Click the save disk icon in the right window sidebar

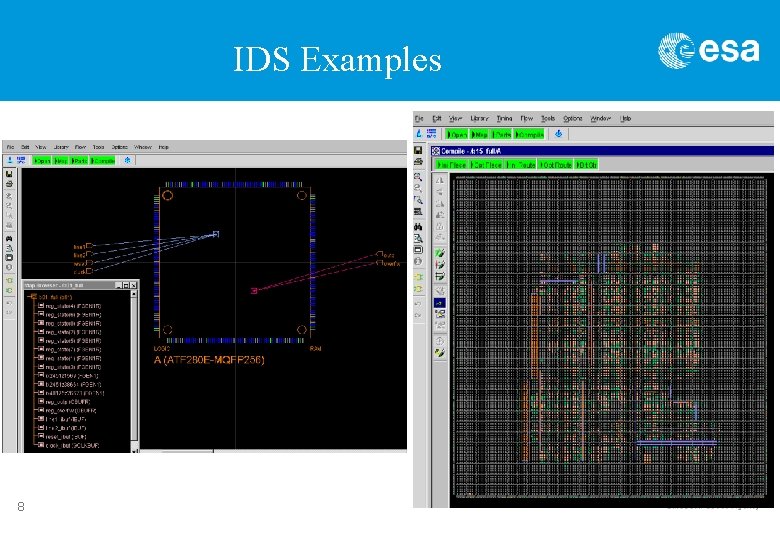[x=418, y=150]
